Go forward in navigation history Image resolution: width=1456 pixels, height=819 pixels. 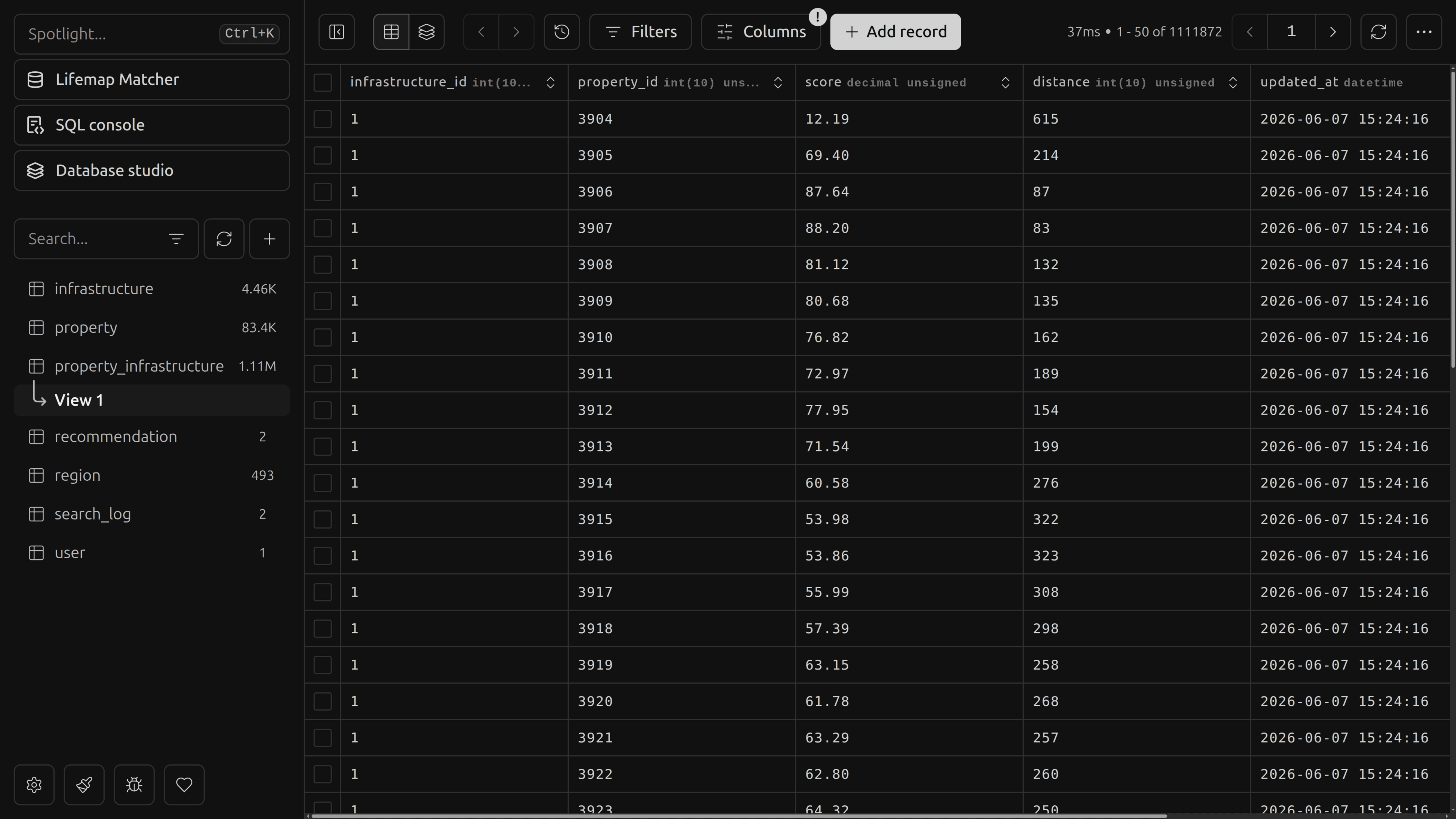pos(516,31)
